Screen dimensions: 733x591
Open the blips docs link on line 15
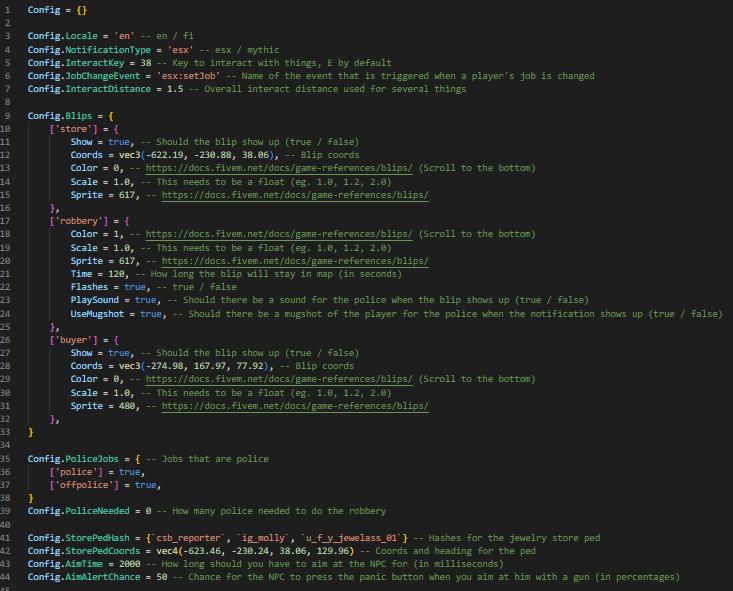coord(295,195)
